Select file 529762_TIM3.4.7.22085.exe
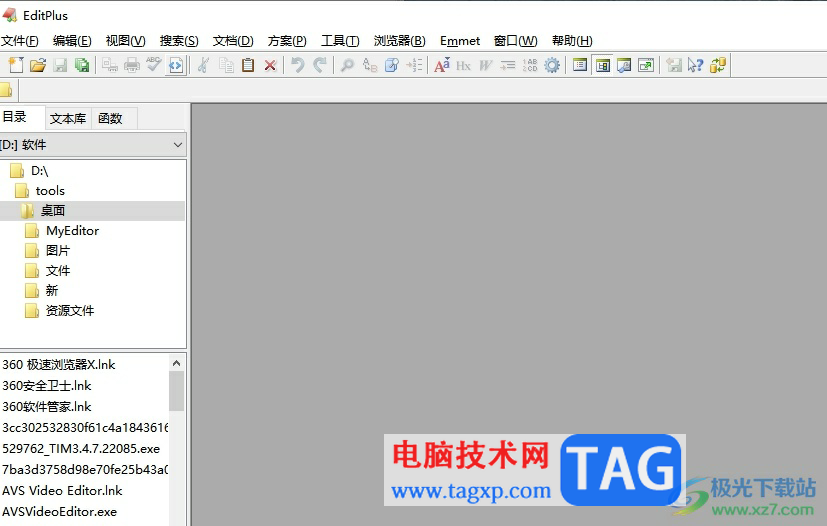 [81, 448]
